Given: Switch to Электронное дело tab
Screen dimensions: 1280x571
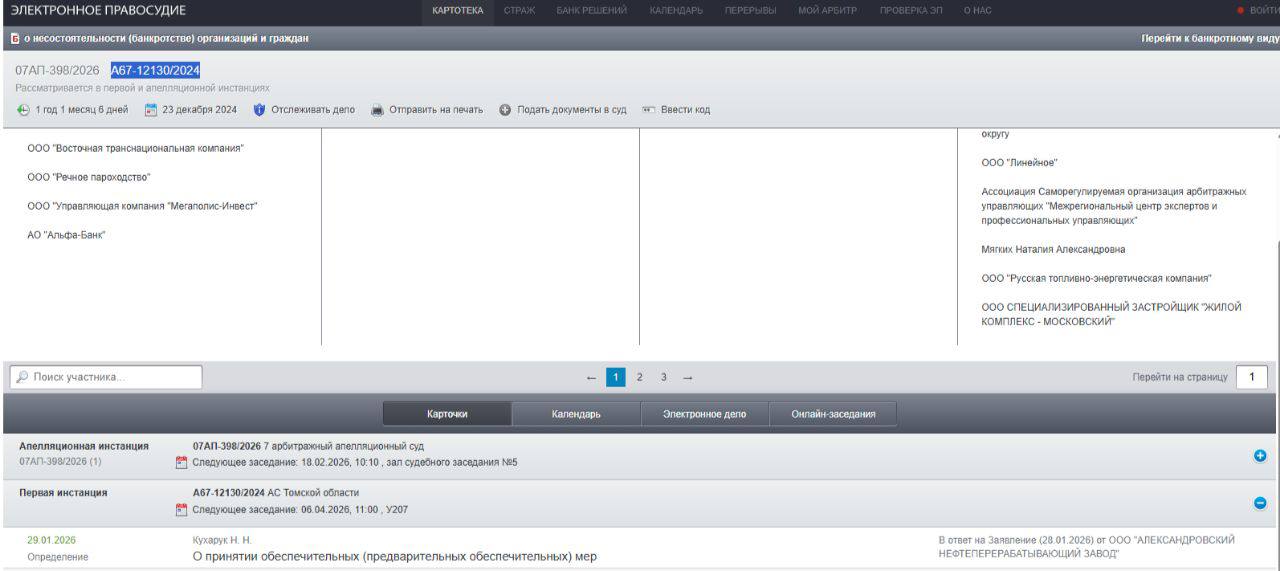Looking at the screenshot, I should (704, 414).
